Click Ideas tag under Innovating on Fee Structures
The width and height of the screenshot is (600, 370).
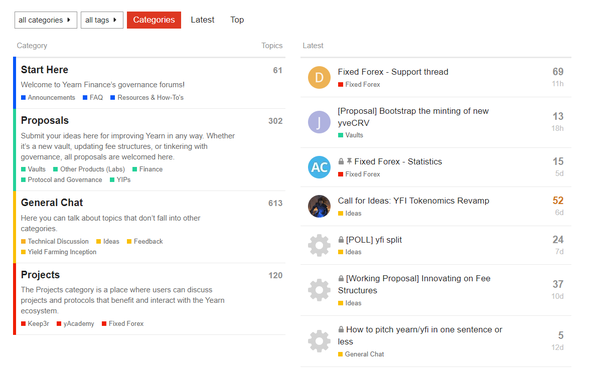tap(350, 303)
